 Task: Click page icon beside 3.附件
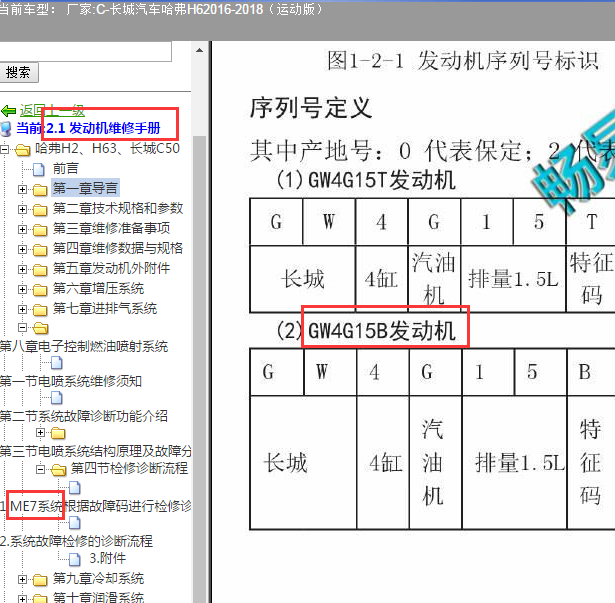point(75,559)
